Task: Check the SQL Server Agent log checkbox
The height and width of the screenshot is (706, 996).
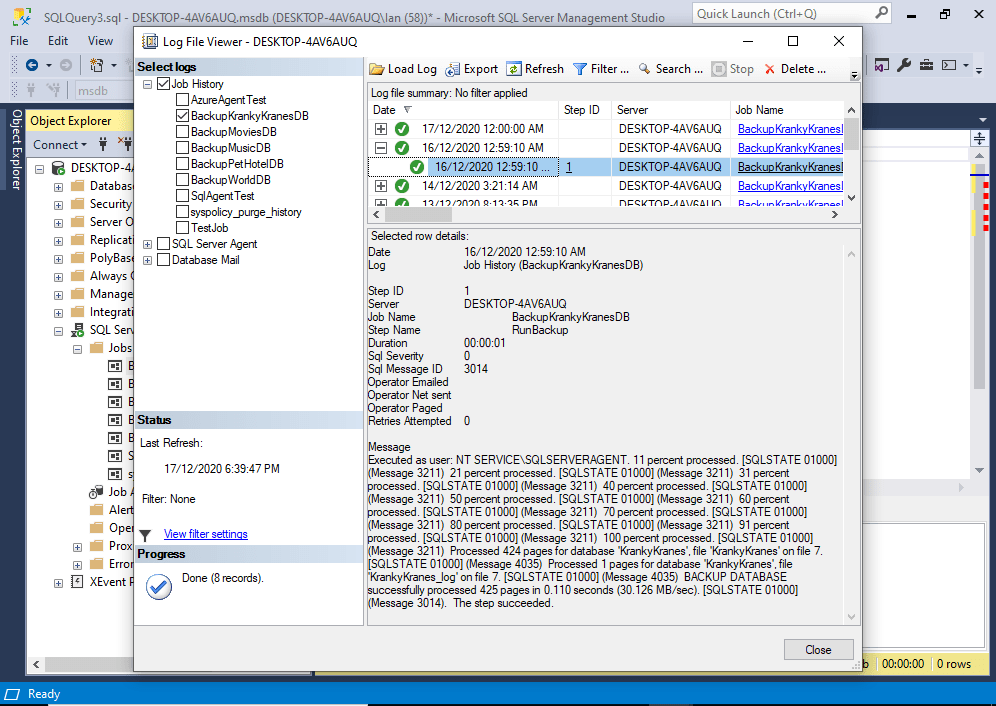Action: tap(163, 243)
